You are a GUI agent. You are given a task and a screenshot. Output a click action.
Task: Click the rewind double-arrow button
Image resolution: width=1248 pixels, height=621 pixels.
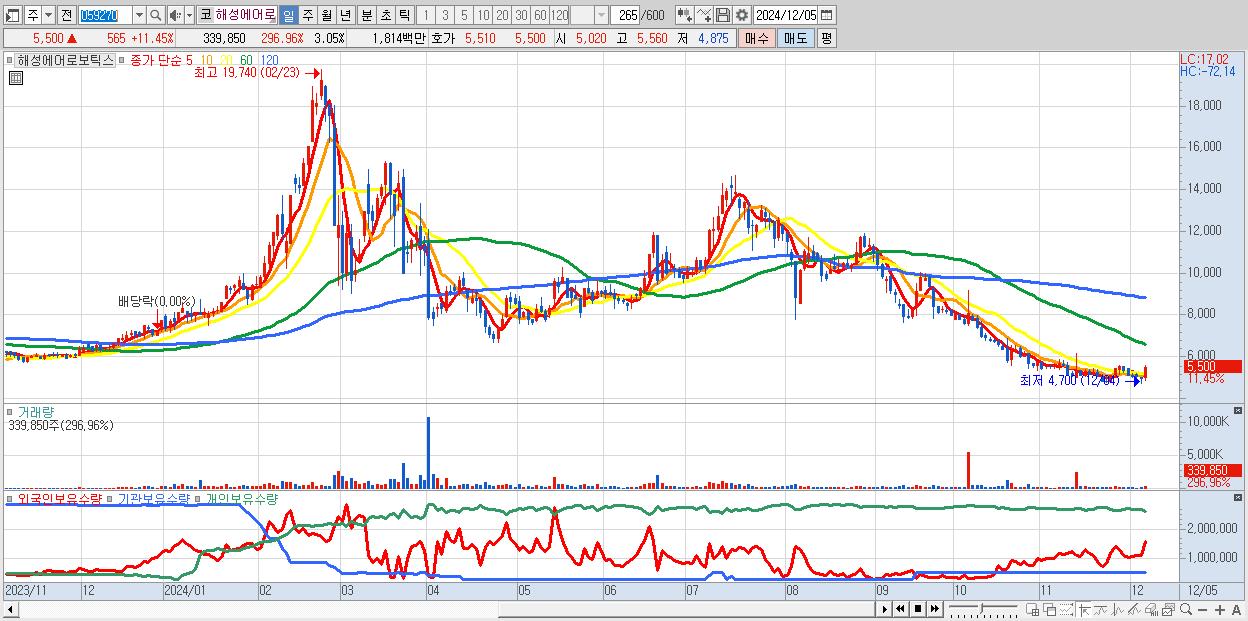pyautogui.click(x=900, y=609)
